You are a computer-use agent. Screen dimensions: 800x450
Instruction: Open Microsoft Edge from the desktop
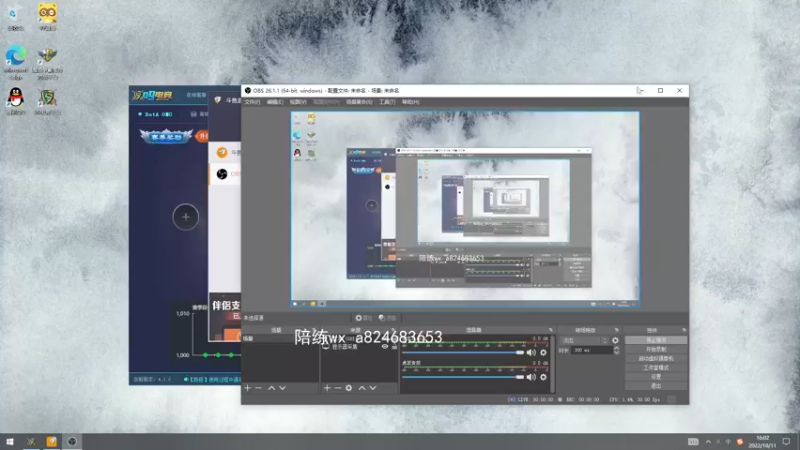click(16, 63)
